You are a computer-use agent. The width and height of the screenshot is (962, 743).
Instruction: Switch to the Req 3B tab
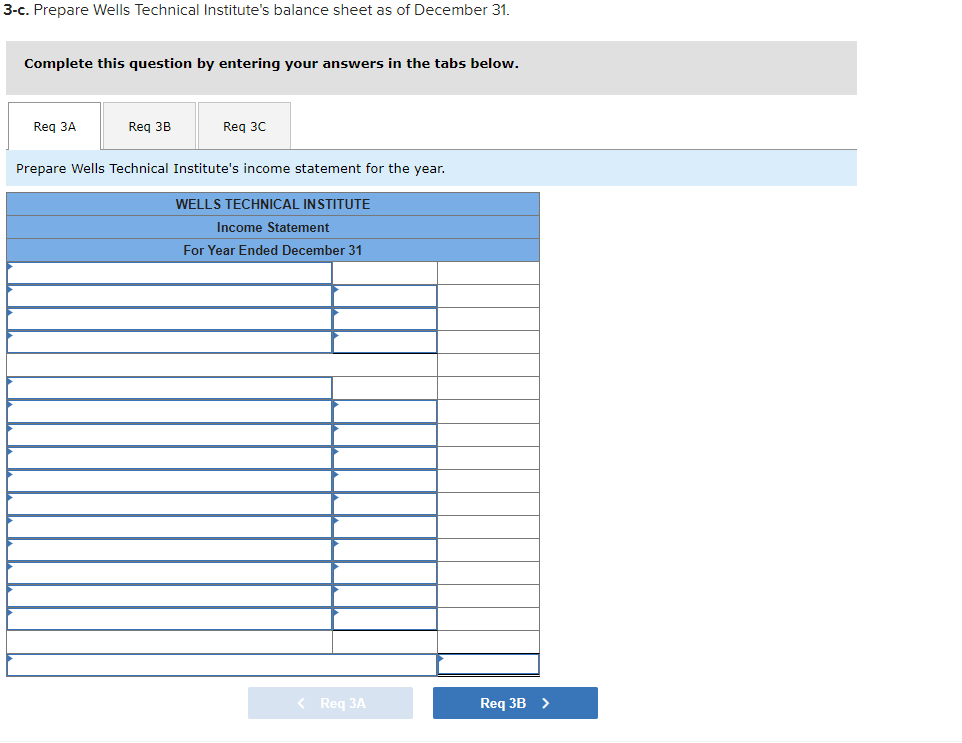tap(148, 125)
